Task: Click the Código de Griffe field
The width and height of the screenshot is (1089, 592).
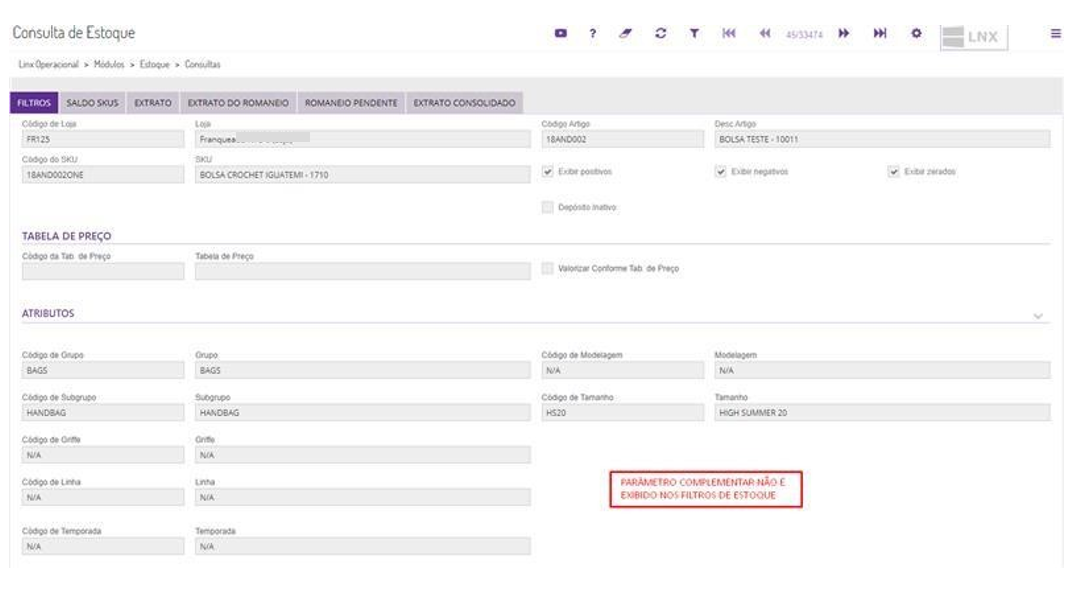Action: tap(103, 455)
